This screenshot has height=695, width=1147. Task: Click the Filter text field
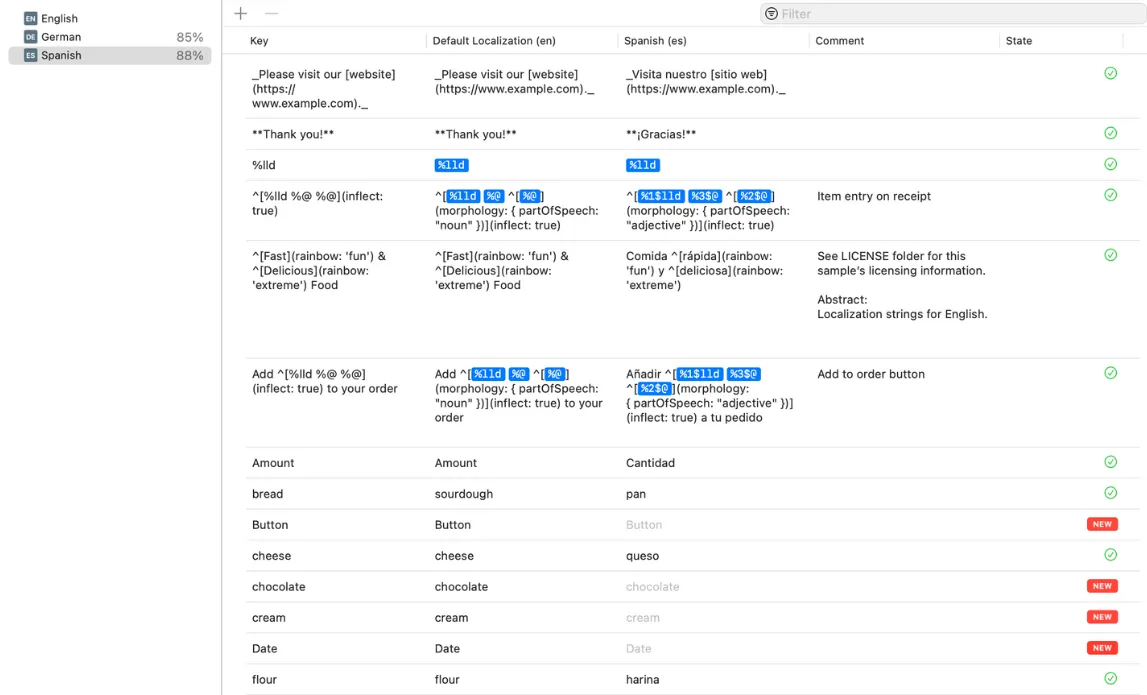(950, 14)
